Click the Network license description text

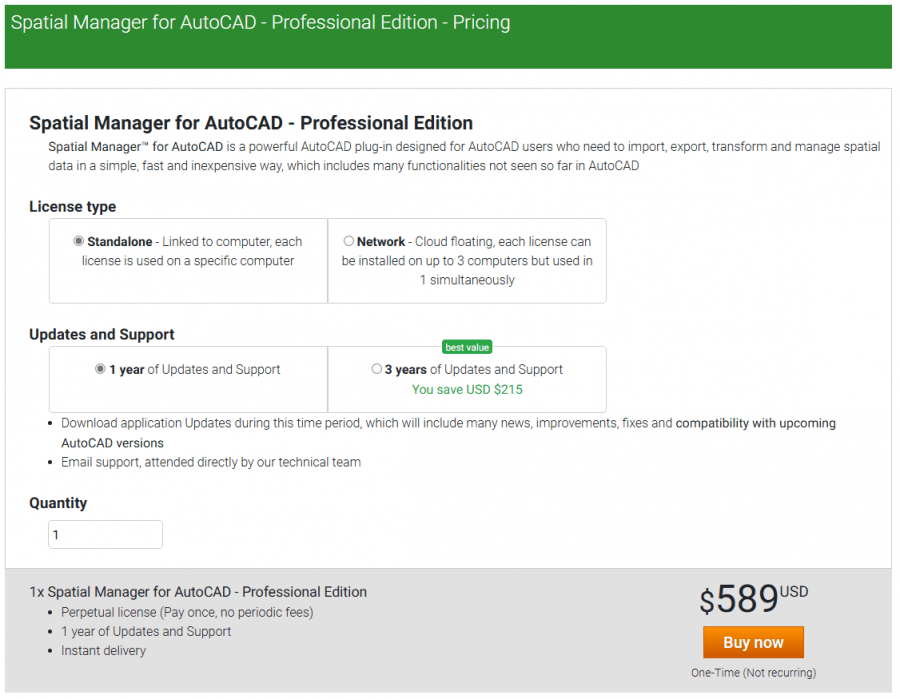(x=470, y=260)
